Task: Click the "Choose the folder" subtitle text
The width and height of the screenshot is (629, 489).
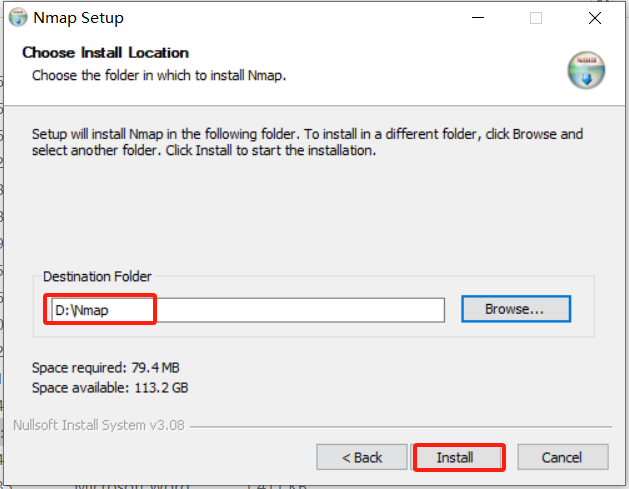Action: [x=159, y=75]
